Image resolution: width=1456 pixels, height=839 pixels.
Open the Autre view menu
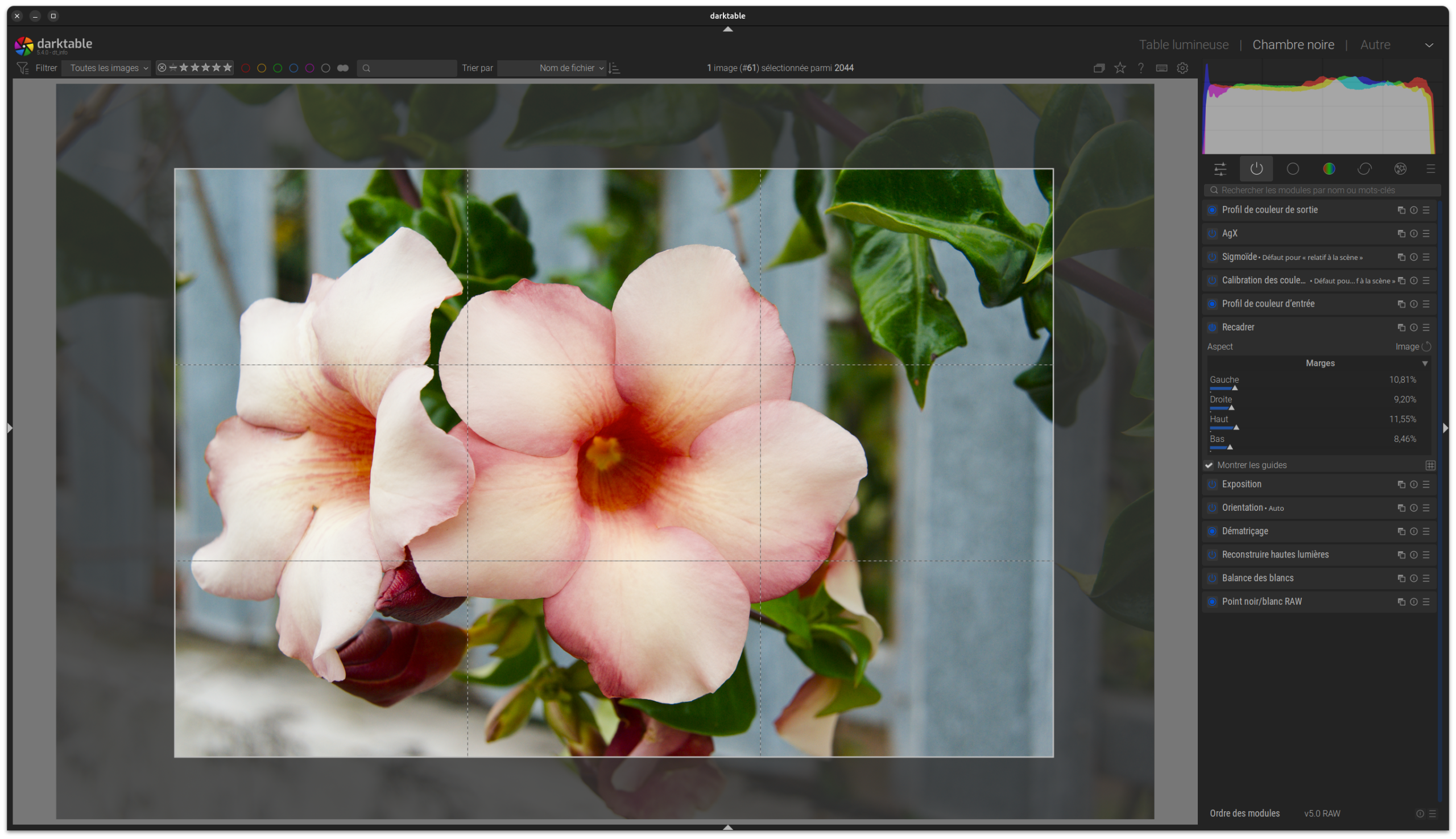(1375, 44)
